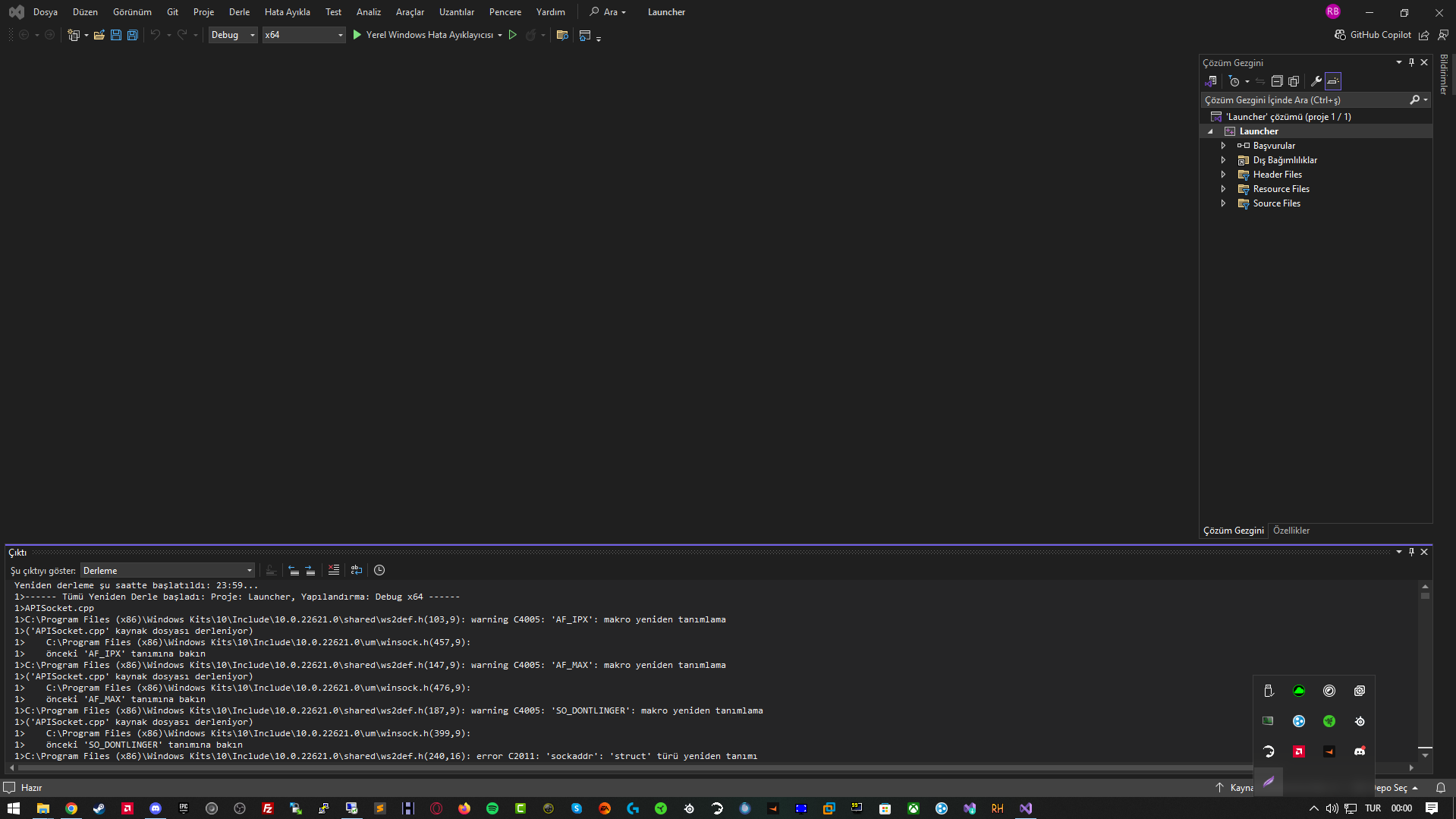Switch to the Özellikler tab

click(x=1291, y=531)
